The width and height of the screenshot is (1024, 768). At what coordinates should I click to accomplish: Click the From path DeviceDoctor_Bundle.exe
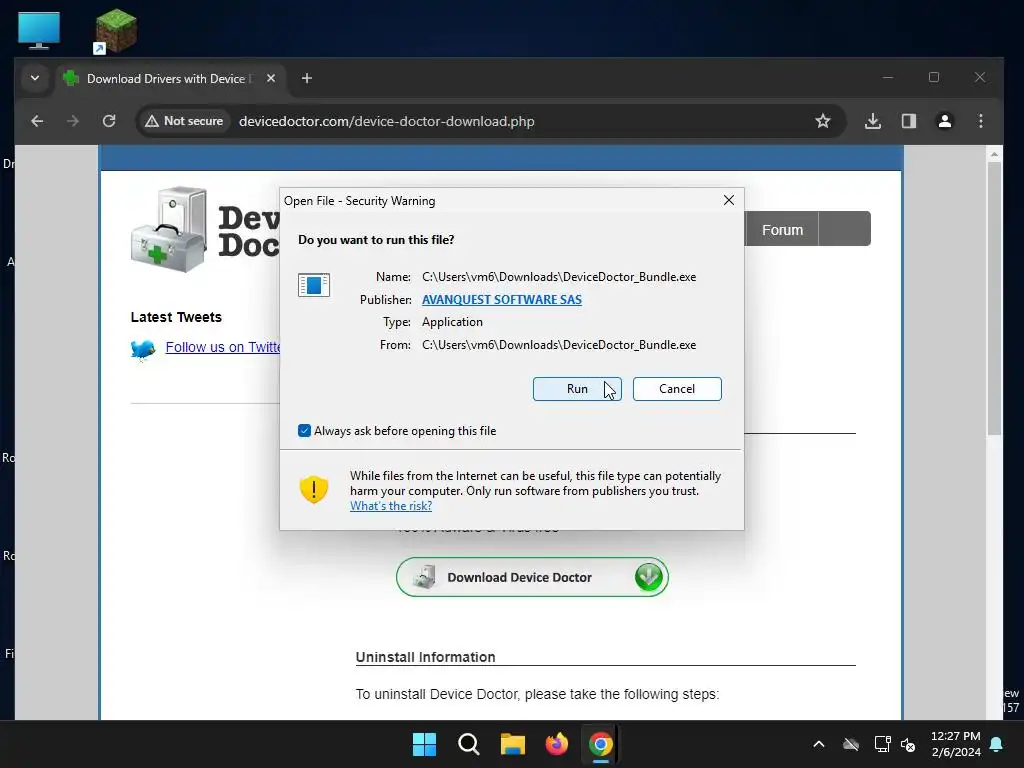559,345
